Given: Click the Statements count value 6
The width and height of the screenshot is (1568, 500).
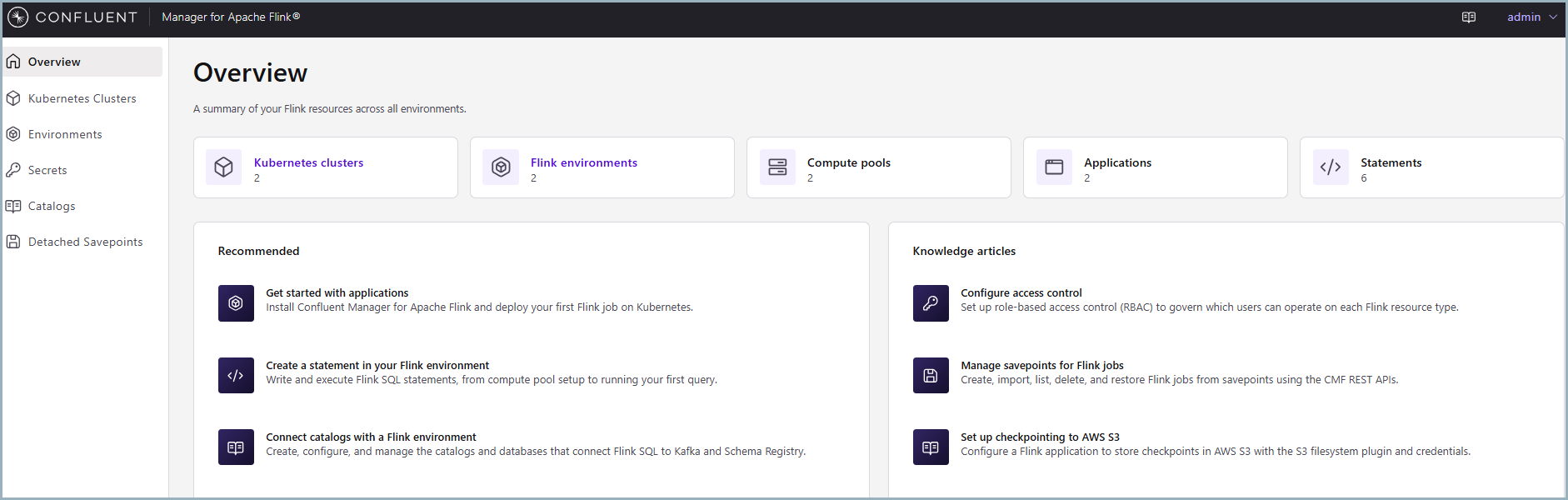Looking at the screenshot, I should click(1364, 178).
